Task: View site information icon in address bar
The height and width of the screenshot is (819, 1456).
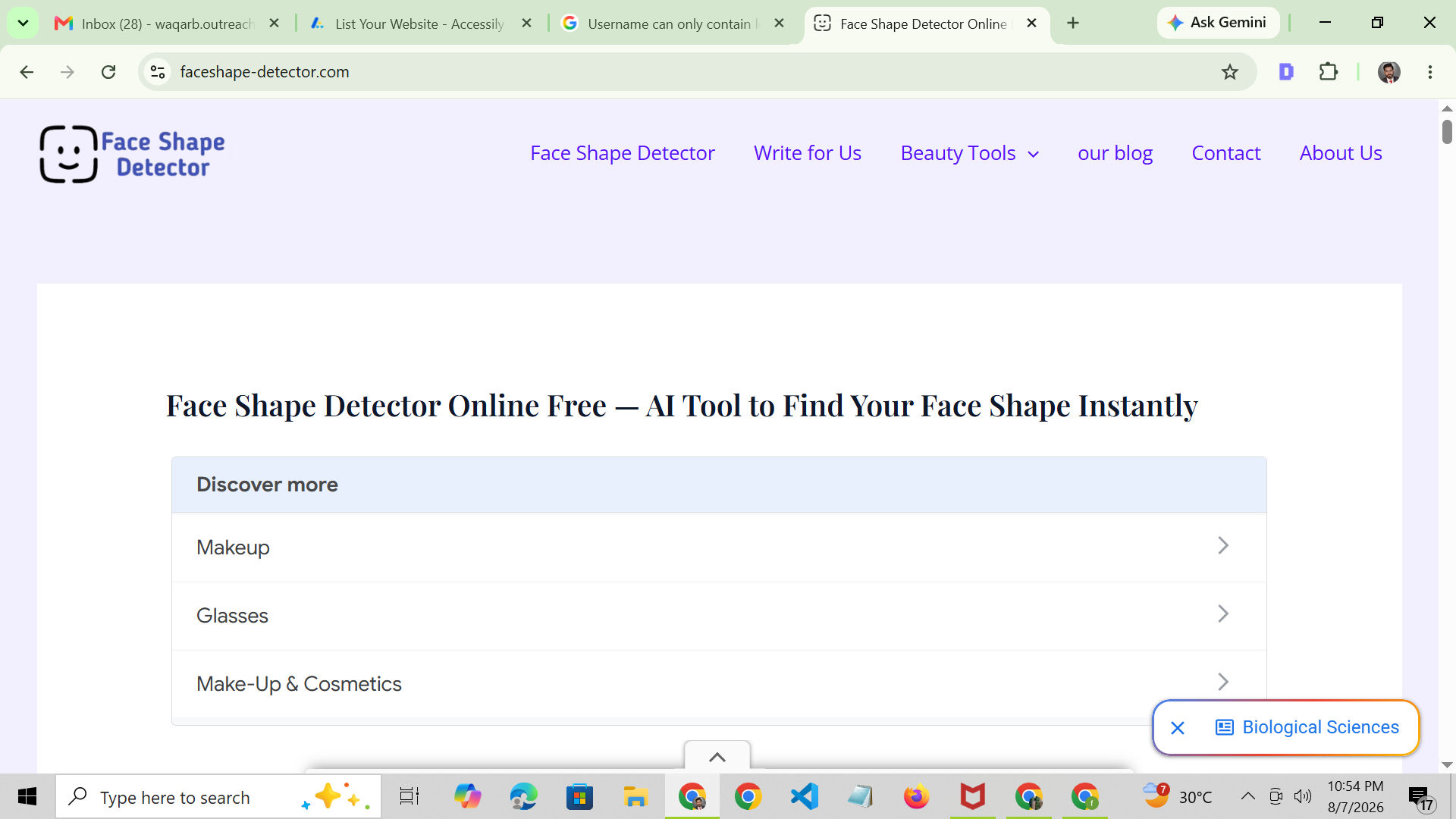Action: click(x=158, y=72)
